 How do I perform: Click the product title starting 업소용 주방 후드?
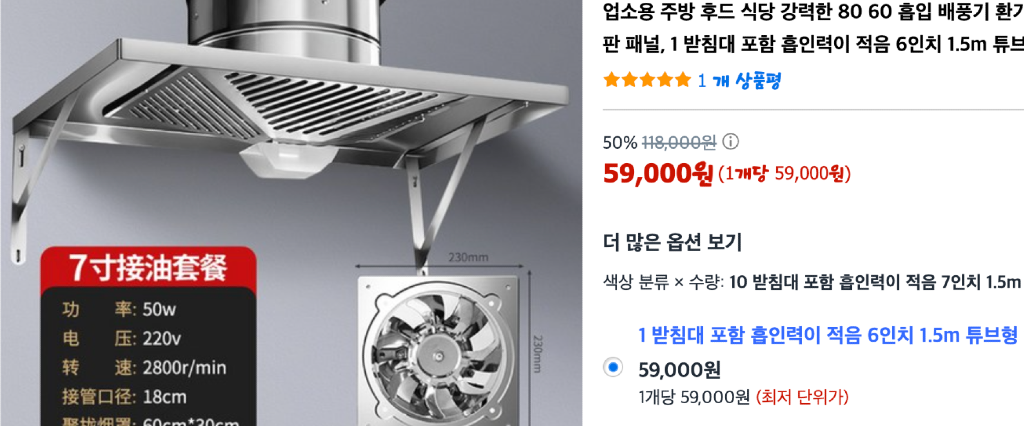pos(814,27)
